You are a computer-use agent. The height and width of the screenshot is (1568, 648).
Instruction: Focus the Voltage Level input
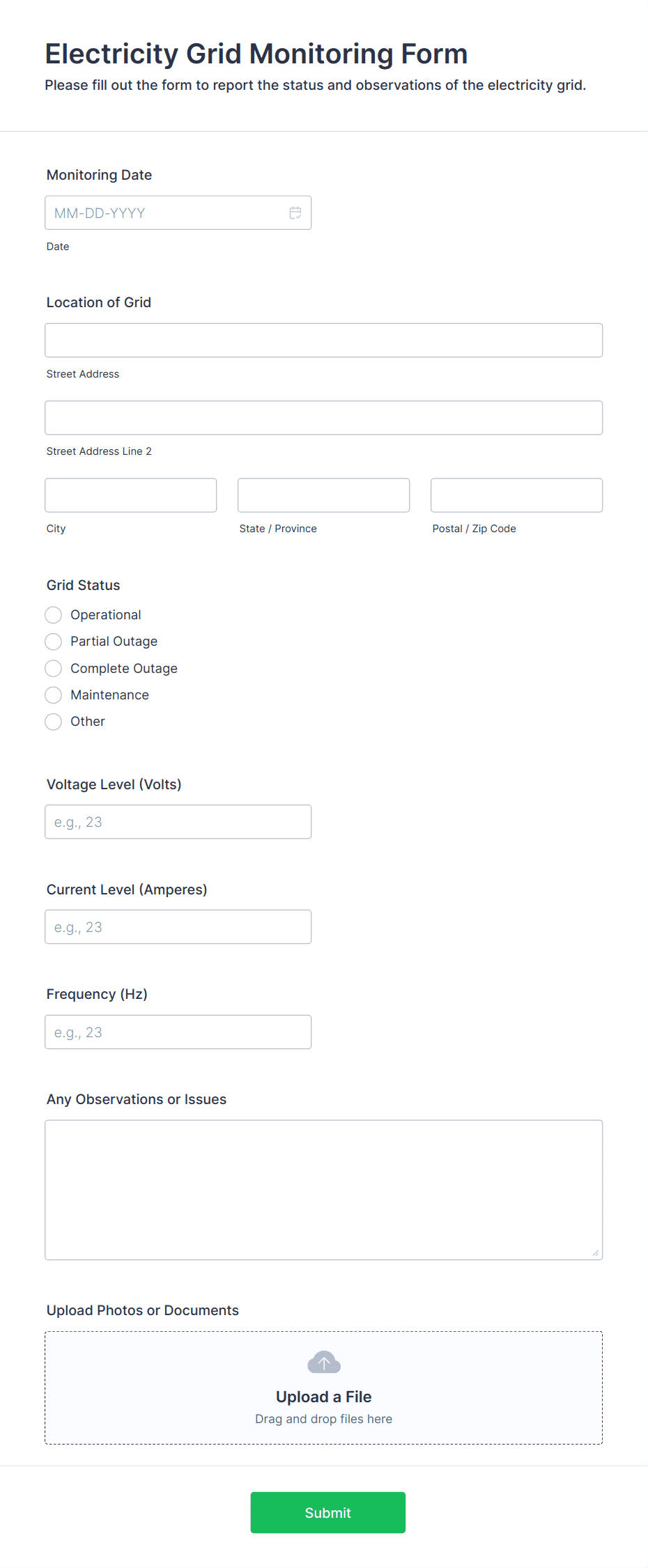178,822
